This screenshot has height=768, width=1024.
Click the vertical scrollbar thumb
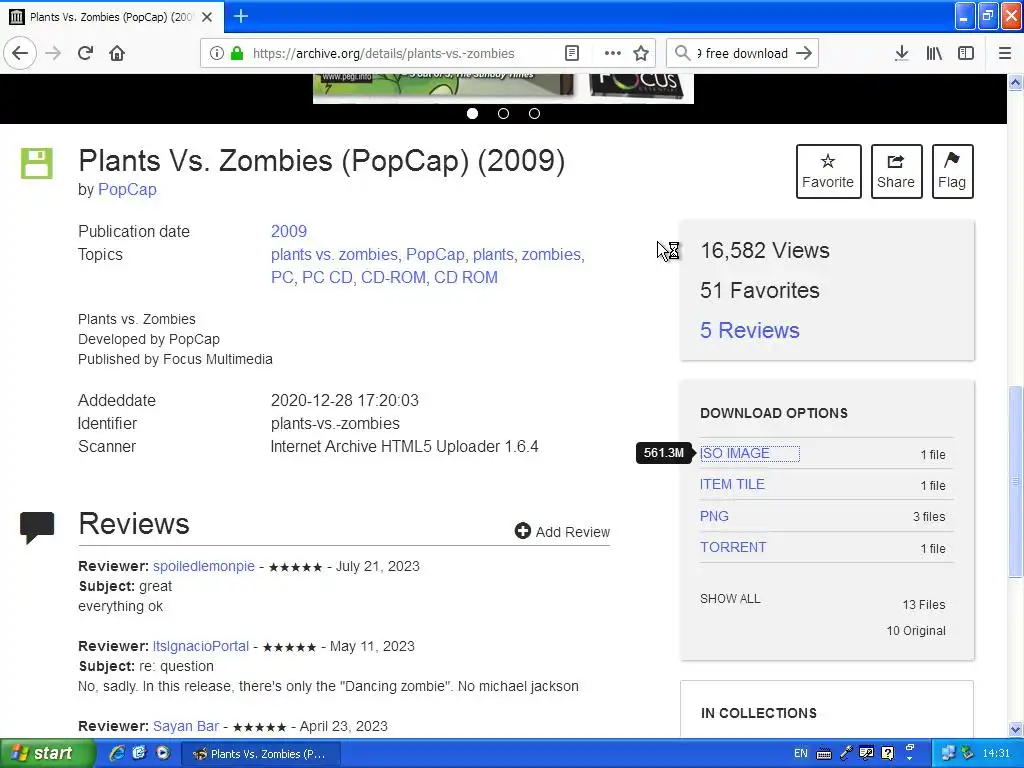click(x=1016, y=481)
